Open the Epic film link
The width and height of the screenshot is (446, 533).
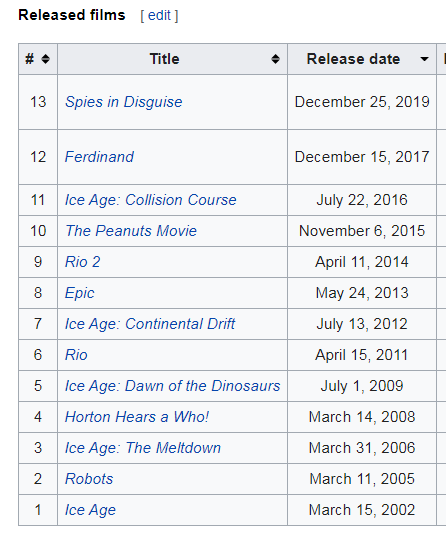[x=80, y=293]
